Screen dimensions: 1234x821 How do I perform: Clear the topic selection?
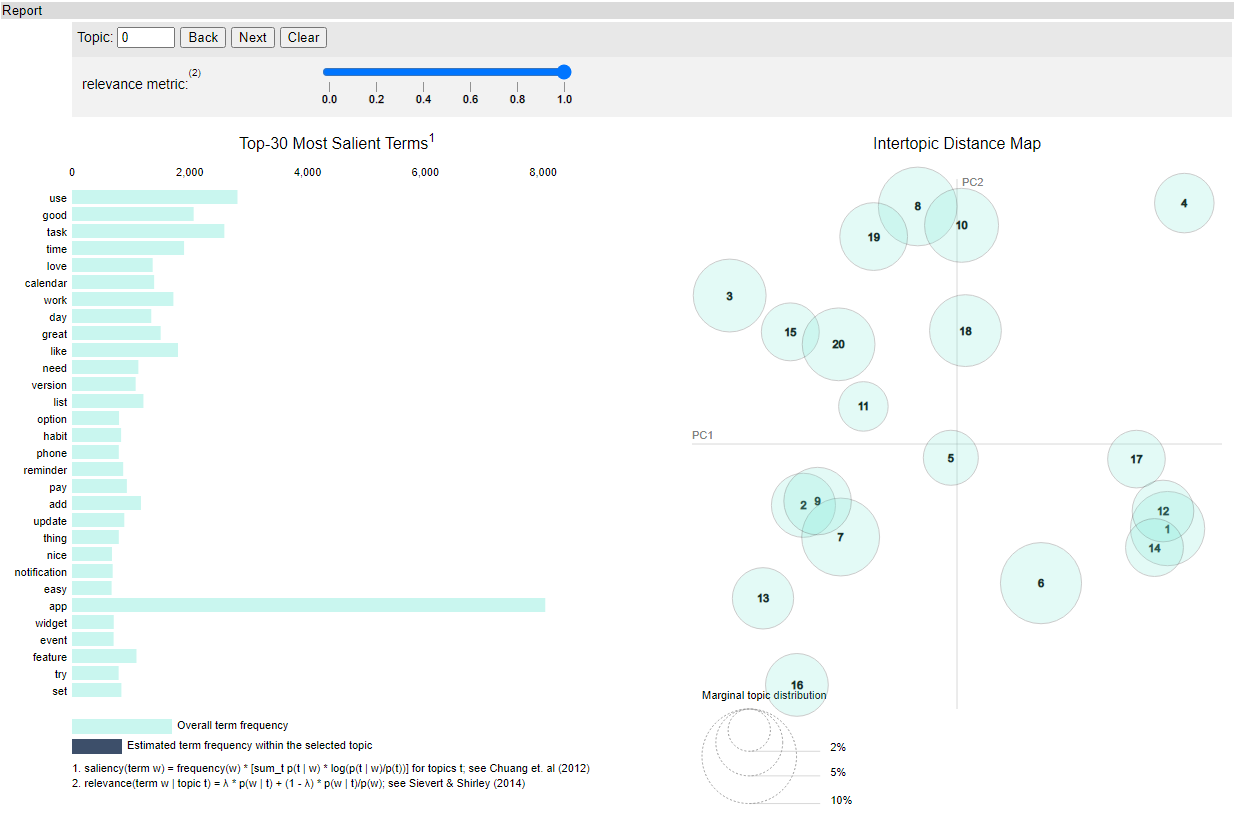tap(302, 37)
